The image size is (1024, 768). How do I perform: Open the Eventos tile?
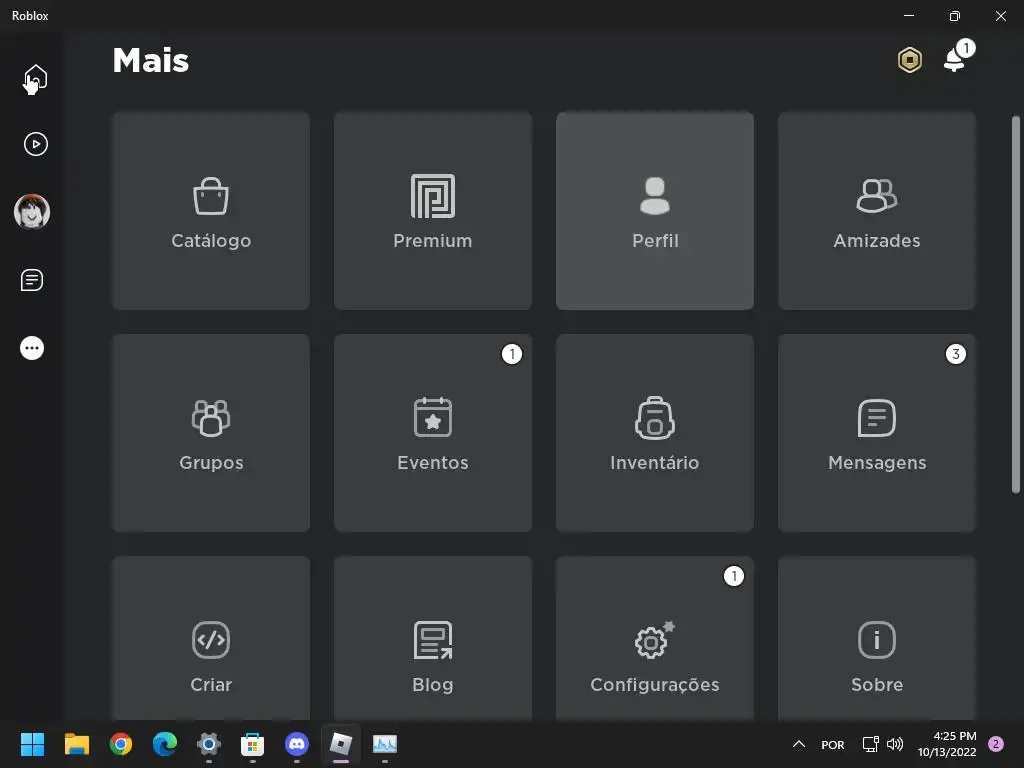coord(433,433)
